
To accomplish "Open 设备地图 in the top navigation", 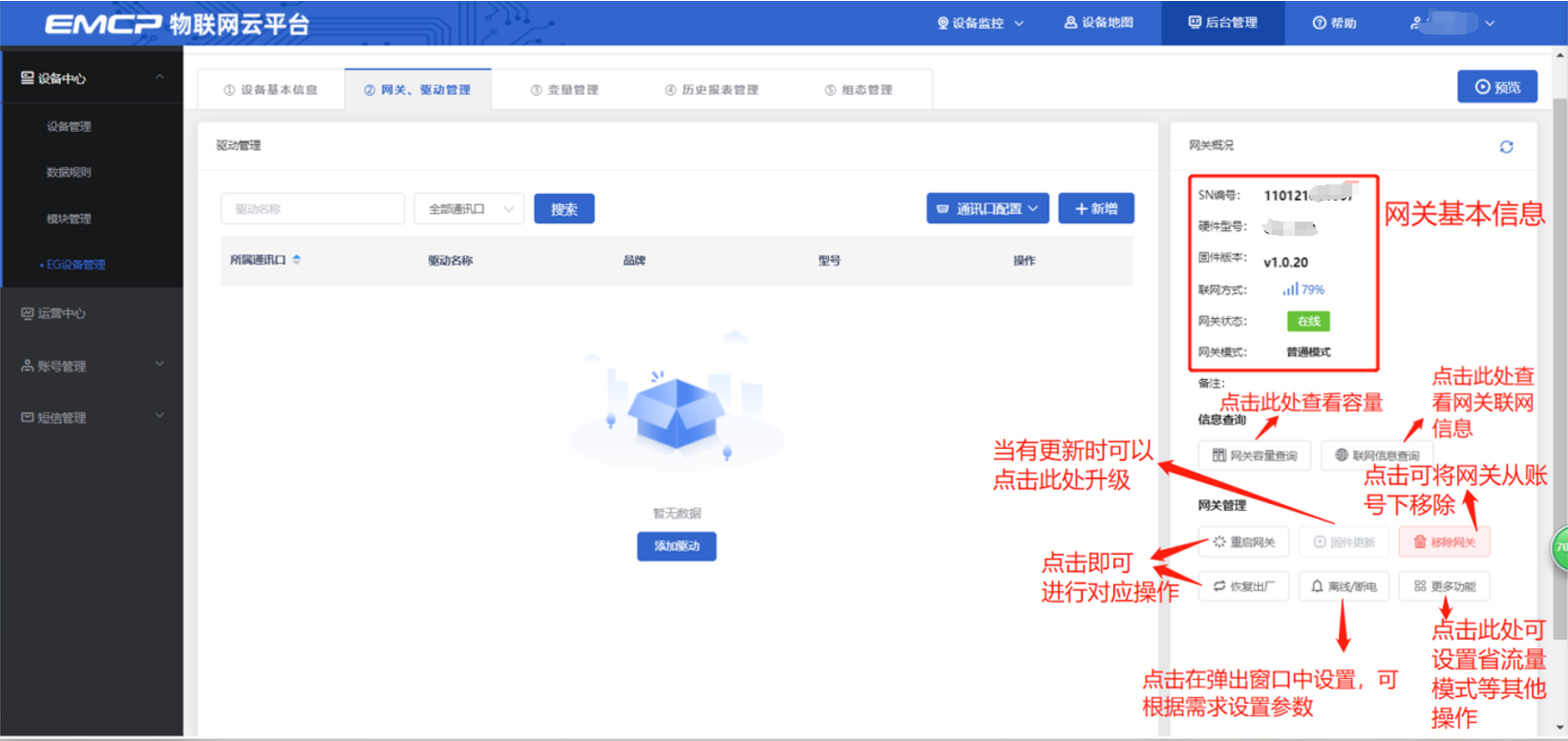I will coord(1098,23).
